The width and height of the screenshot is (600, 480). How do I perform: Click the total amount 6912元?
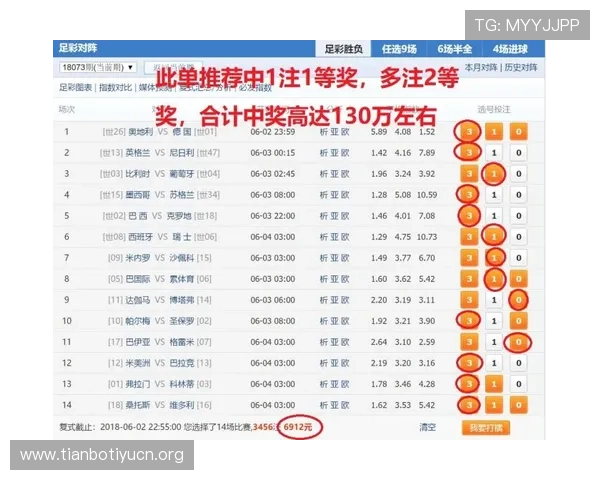[298, 427]
